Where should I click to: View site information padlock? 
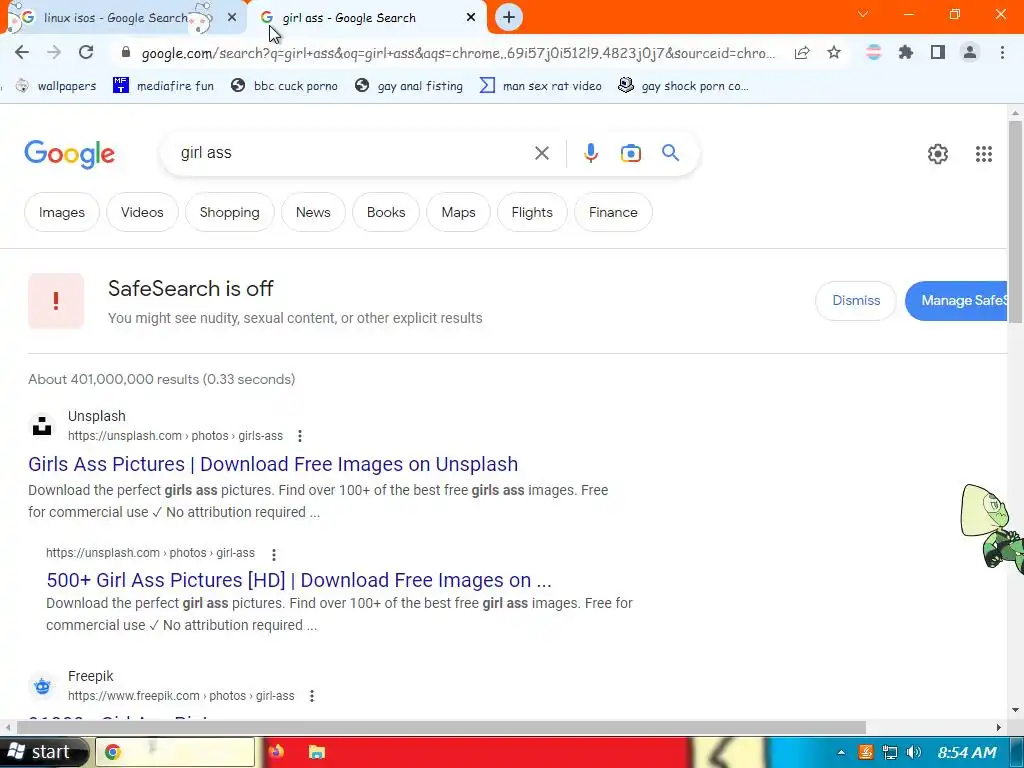[x=126, y=52]
